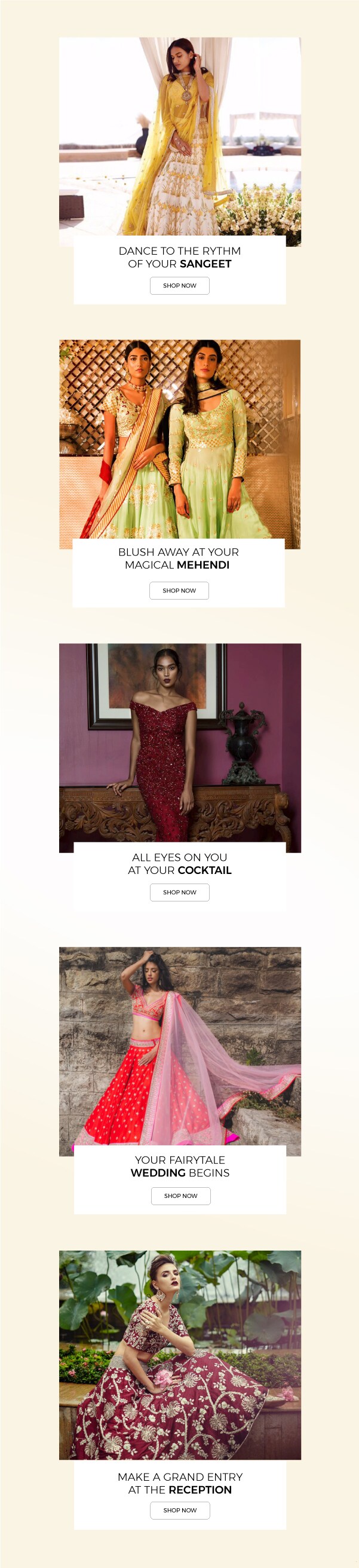
Task: Click the 'BLUSH AWAY AT YOUR' text line
Action: pyautogui.click(x=178, y=552)
